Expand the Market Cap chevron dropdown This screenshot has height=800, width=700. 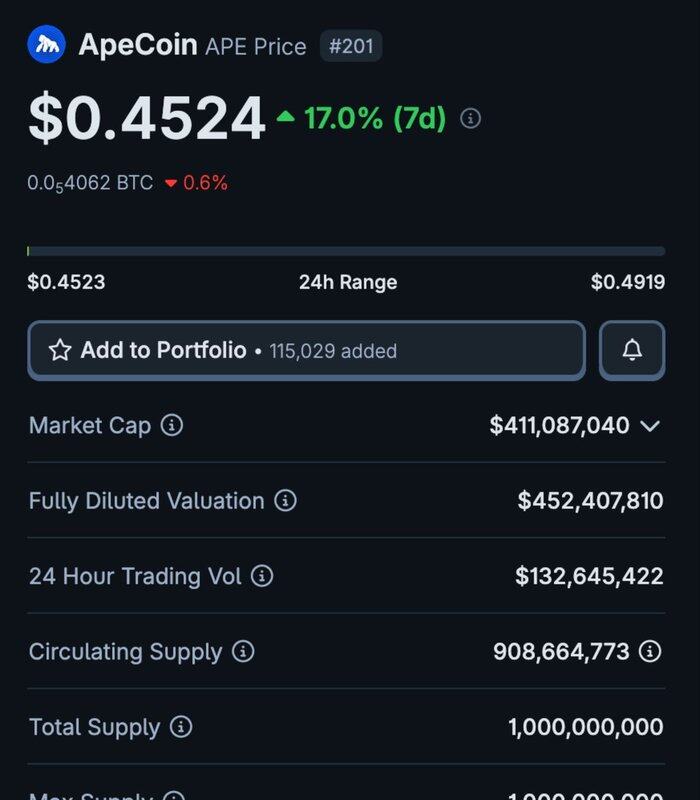click(650, 426)
